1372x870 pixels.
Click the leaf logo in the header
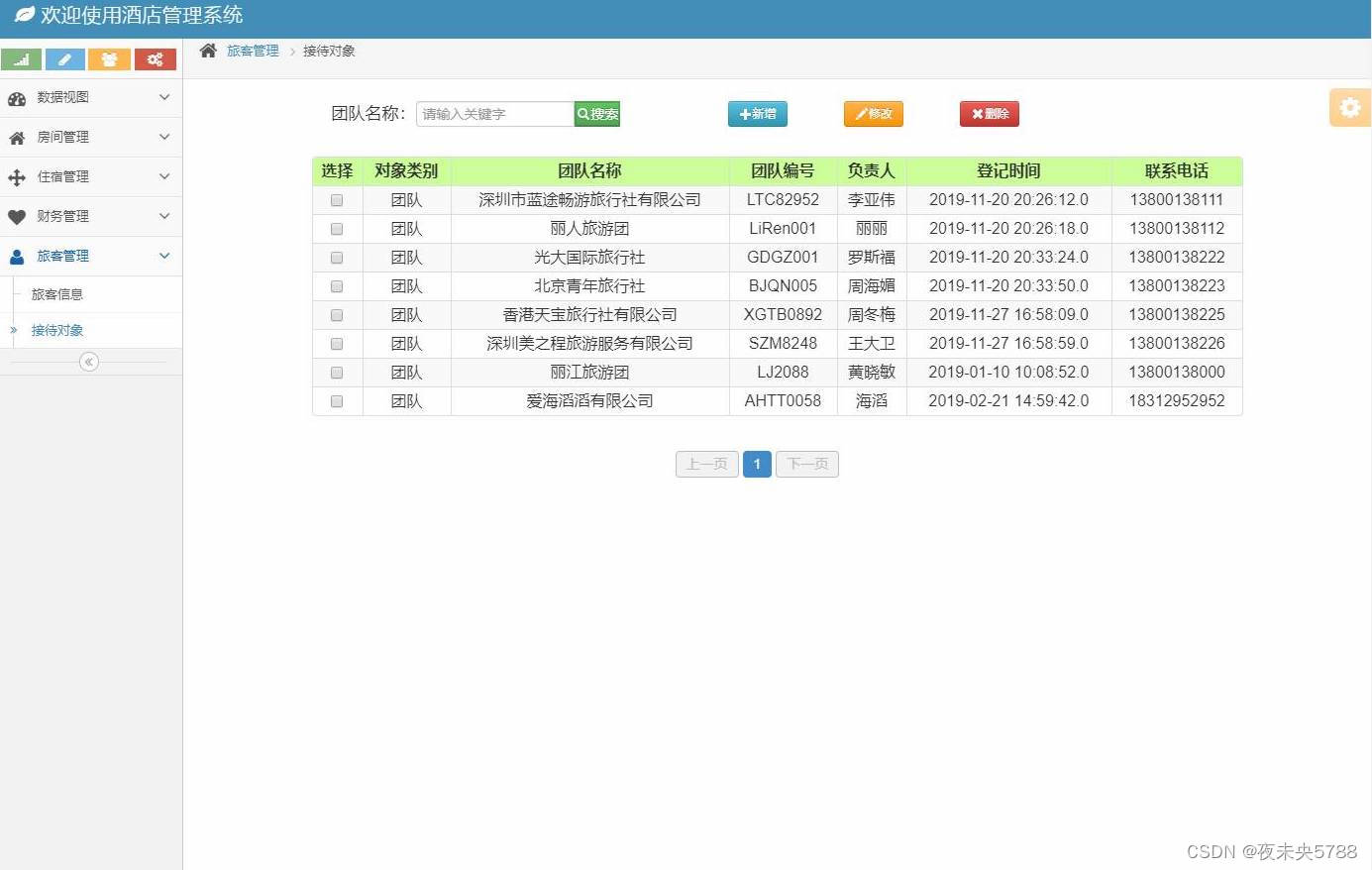pyautogui.click(x=24, y=15)
